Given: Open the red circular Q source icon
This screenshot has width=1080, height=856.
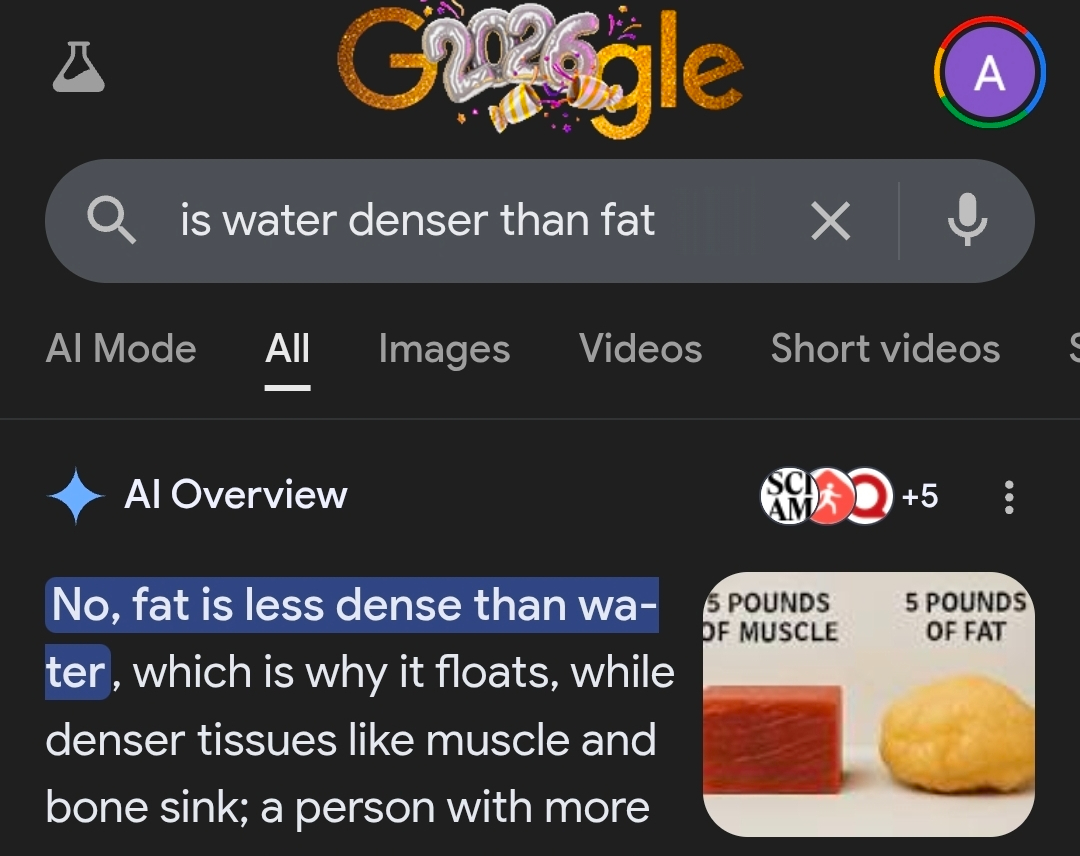Looking at the screenshot, I should [868, 496].
